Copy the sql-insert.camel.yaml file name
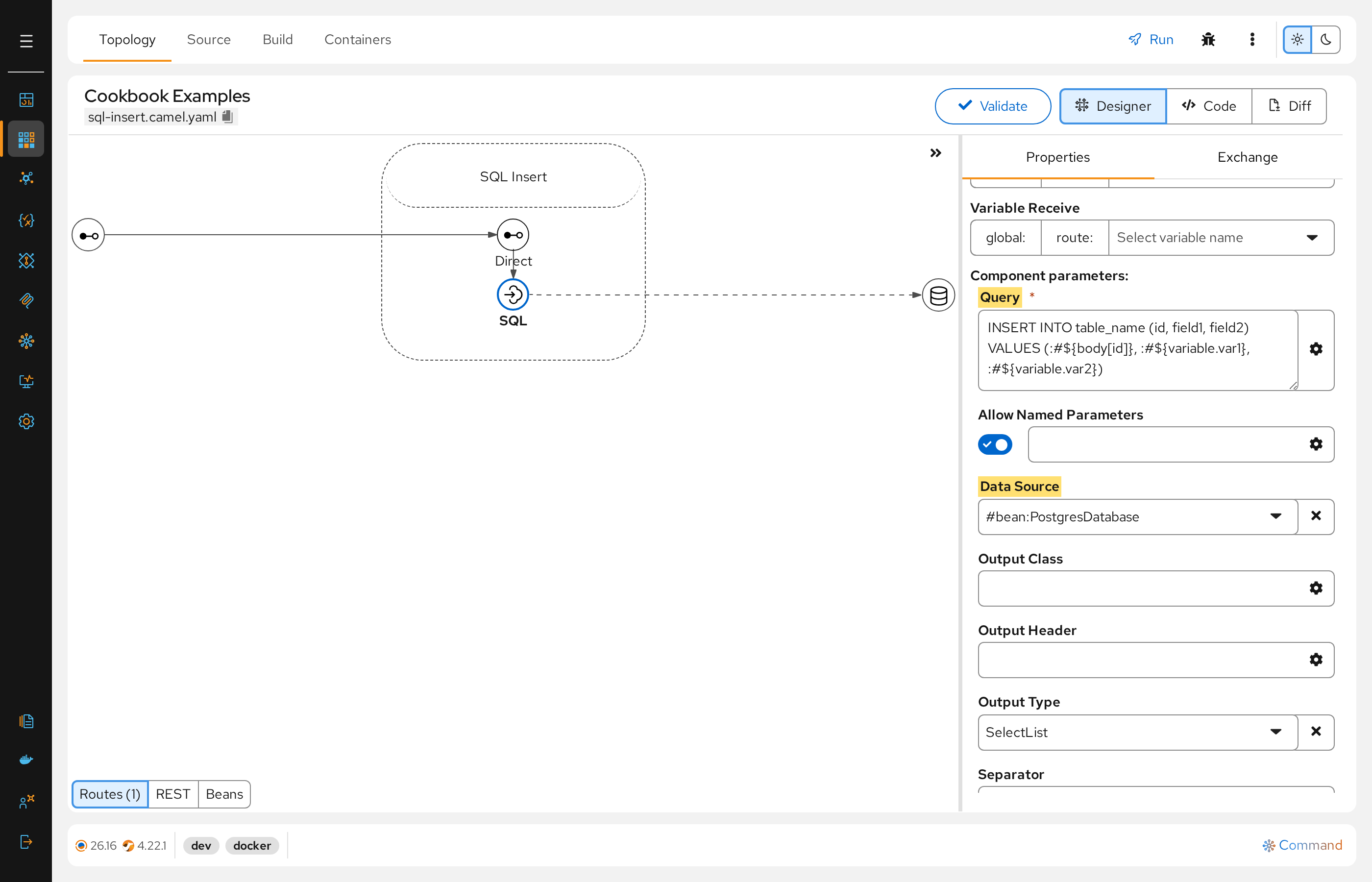This screenshot has width=1372, height=882. pyautogui.click(x=227, y=117)
